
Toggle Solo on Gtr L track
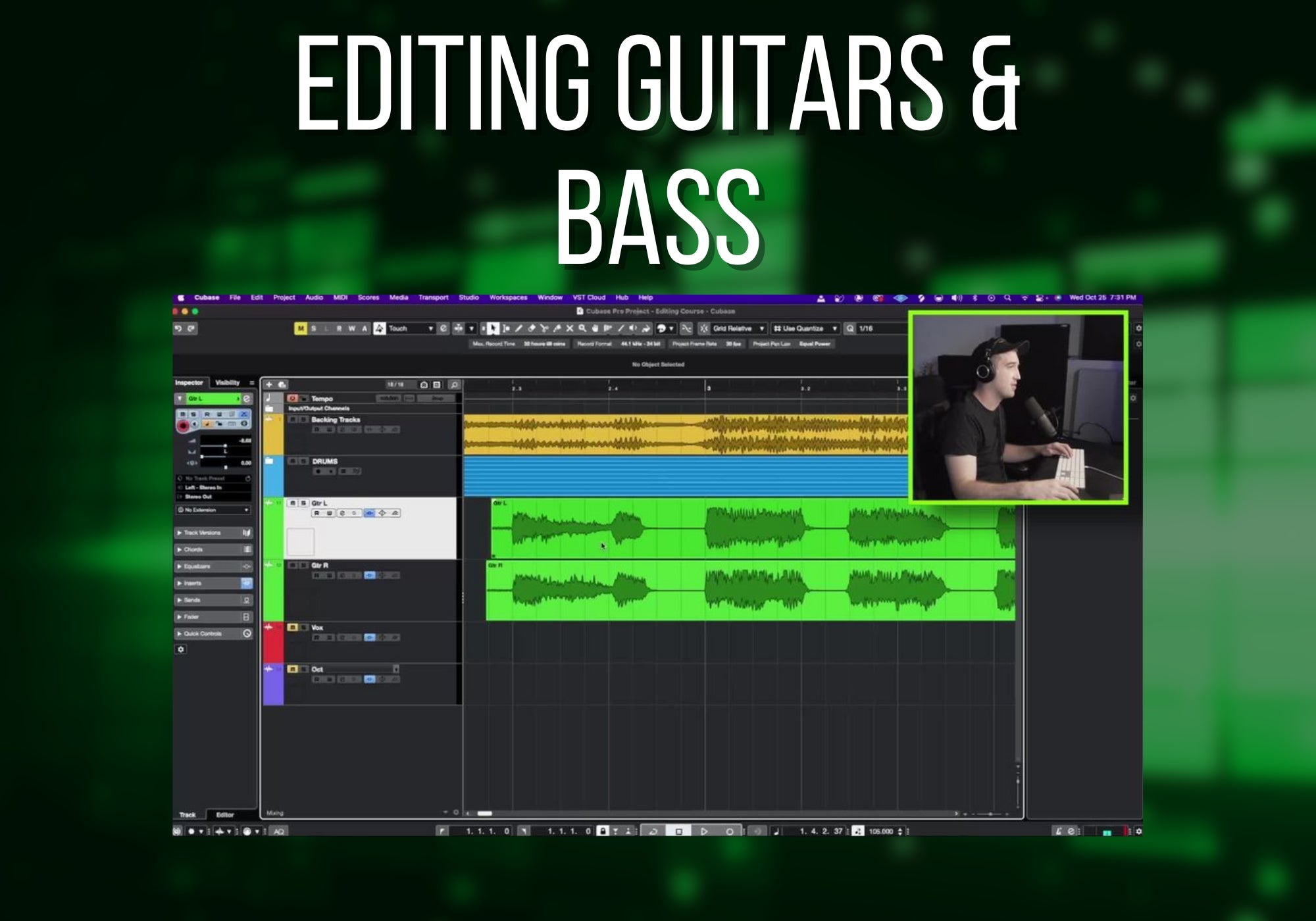pos(303,503)
